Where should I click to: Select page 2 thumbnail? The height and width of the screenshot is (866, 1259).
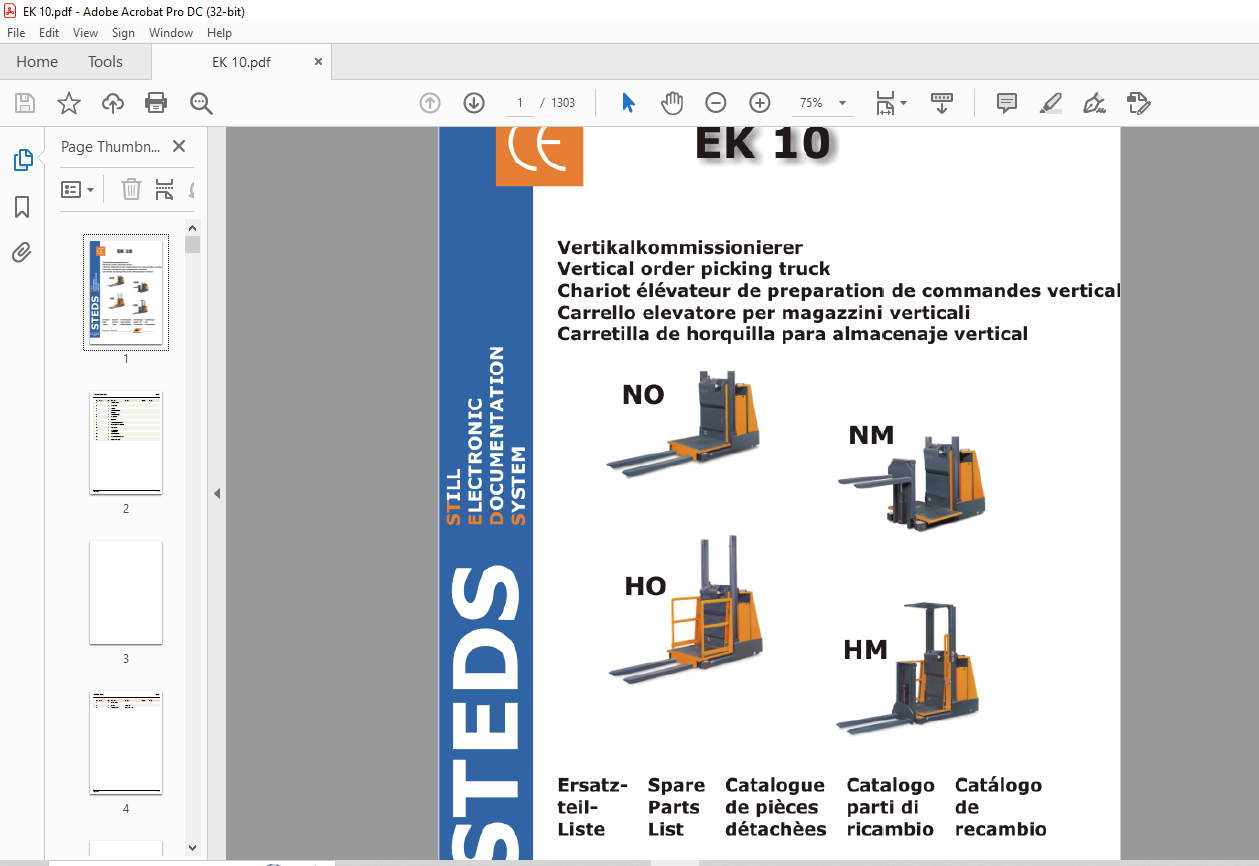pyautogui.click(x=126, y=443)
